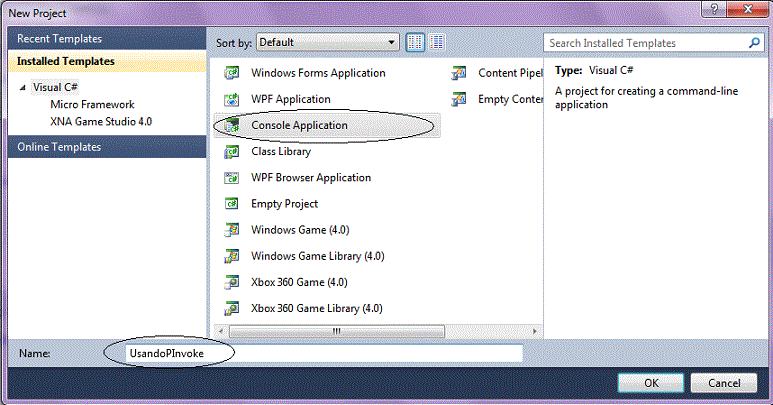The image size is (773, 405).
Task: Click the Empty Project template icon
Action: coord(232,203)
